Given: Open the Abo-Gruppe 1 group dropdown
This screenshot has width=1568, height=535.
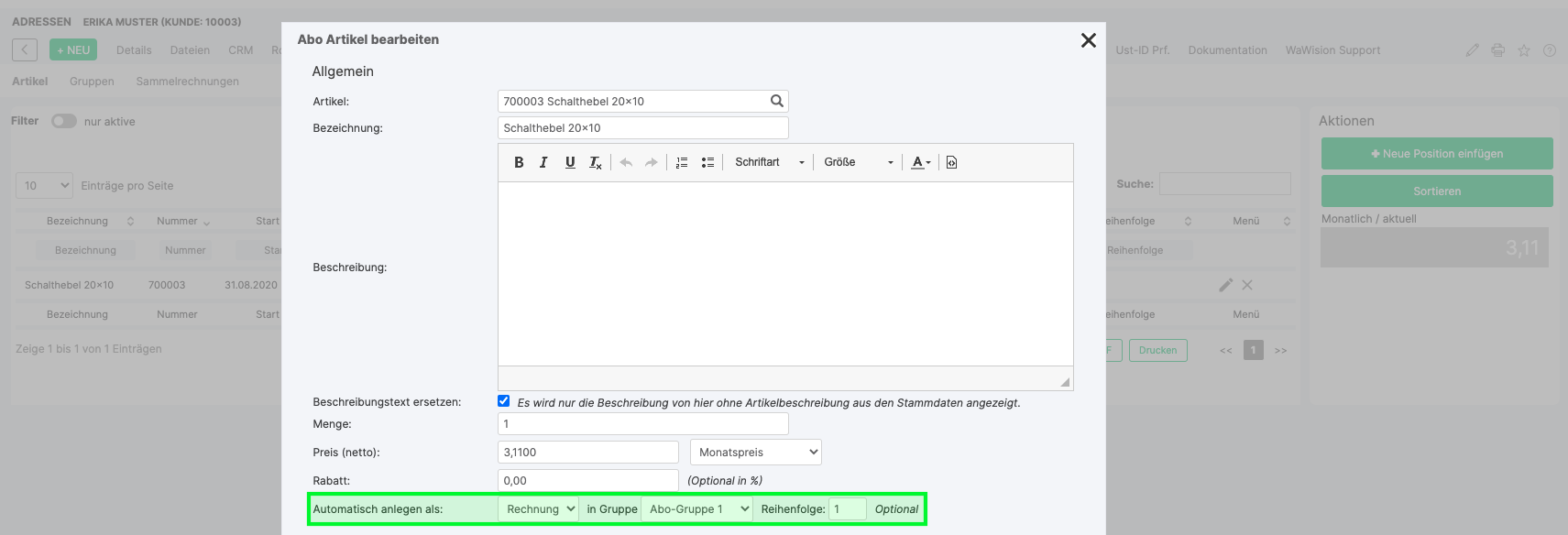Looking at the screenshot, I should 696,509.
